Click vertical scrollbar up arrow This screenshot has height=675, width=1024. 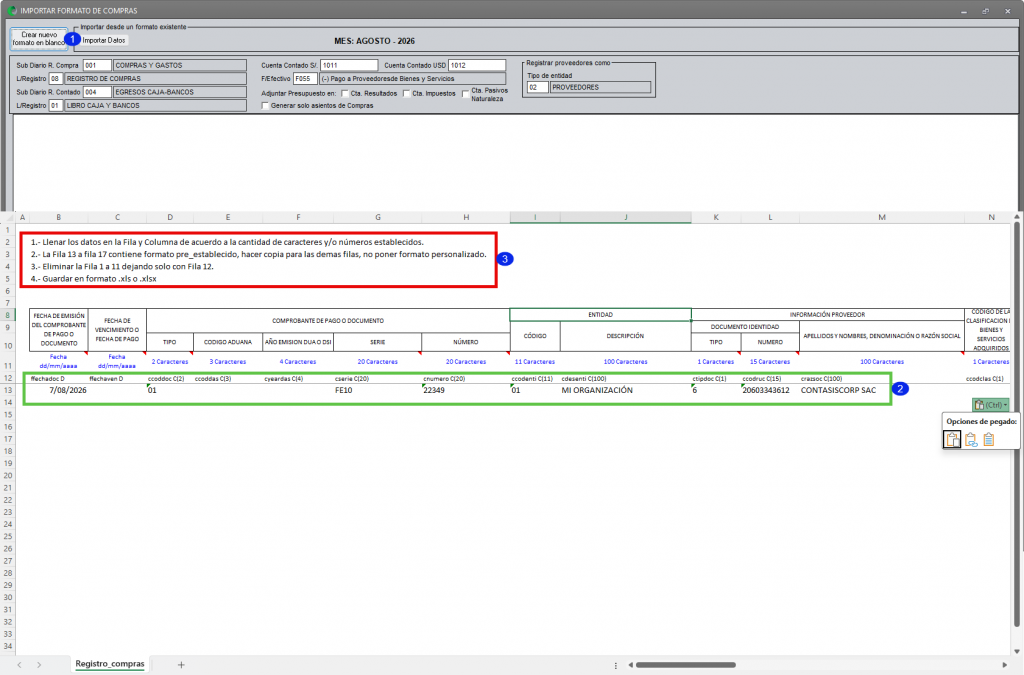pos(1017,217)
